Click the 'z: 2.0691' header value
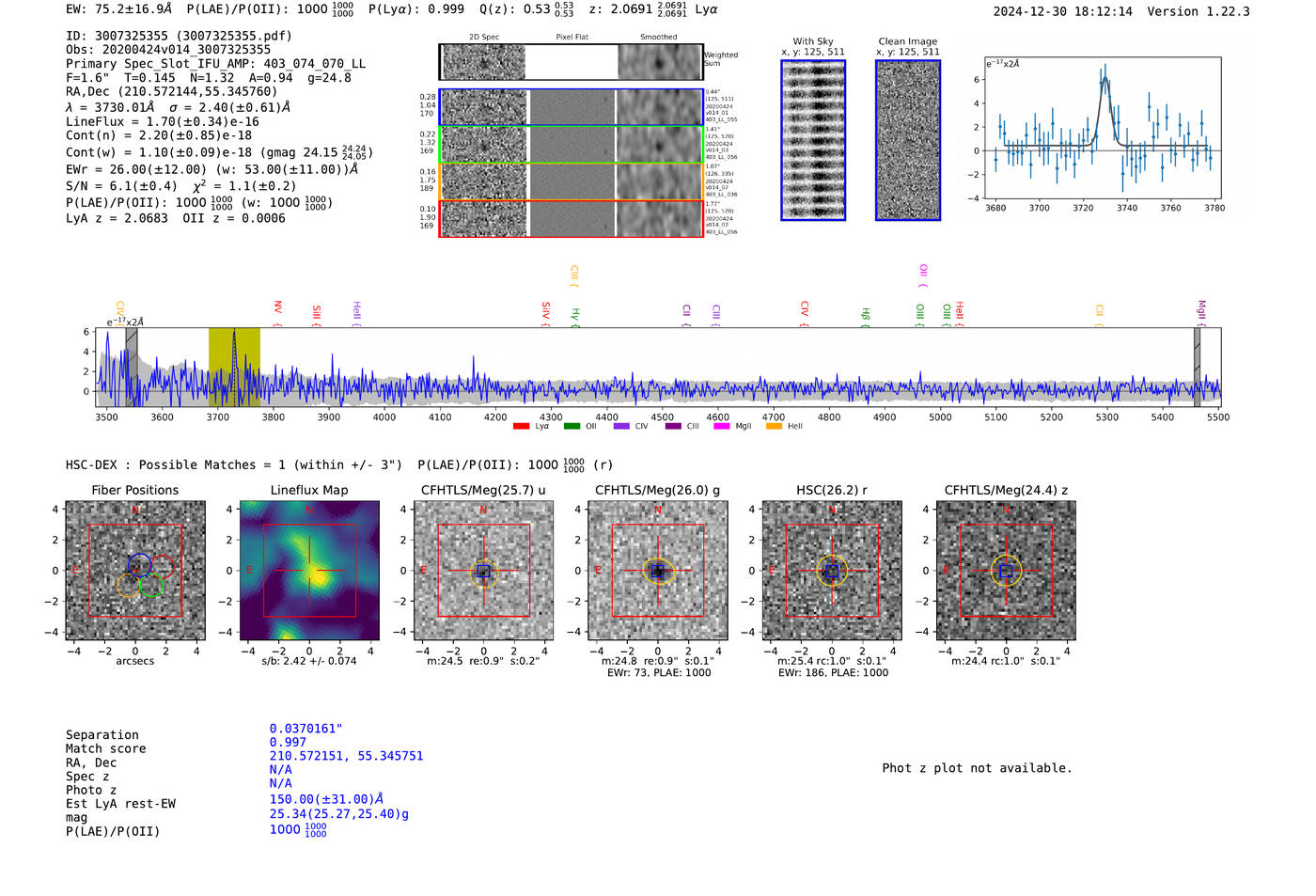Screen dimensions: 1316x896 coord(620,9)
